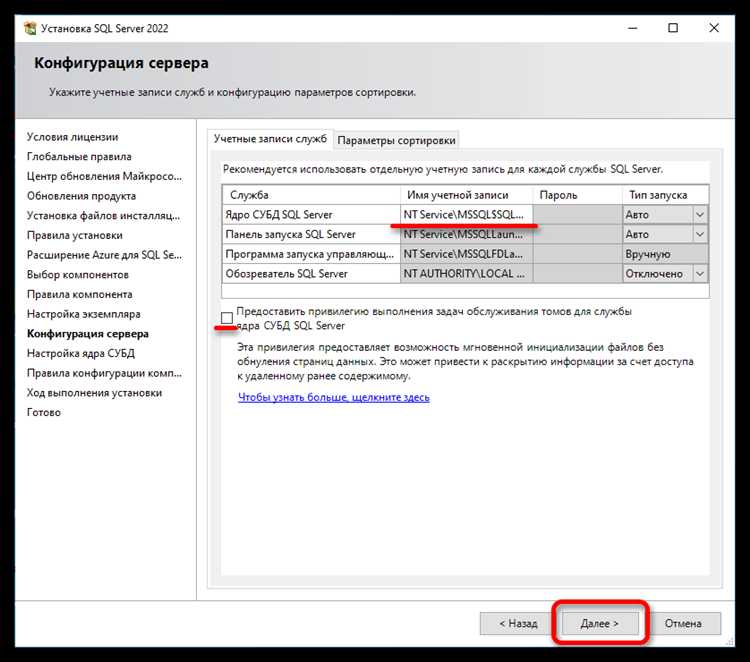Click password field for Ядро СУБД SQL Server

(576, 214)
